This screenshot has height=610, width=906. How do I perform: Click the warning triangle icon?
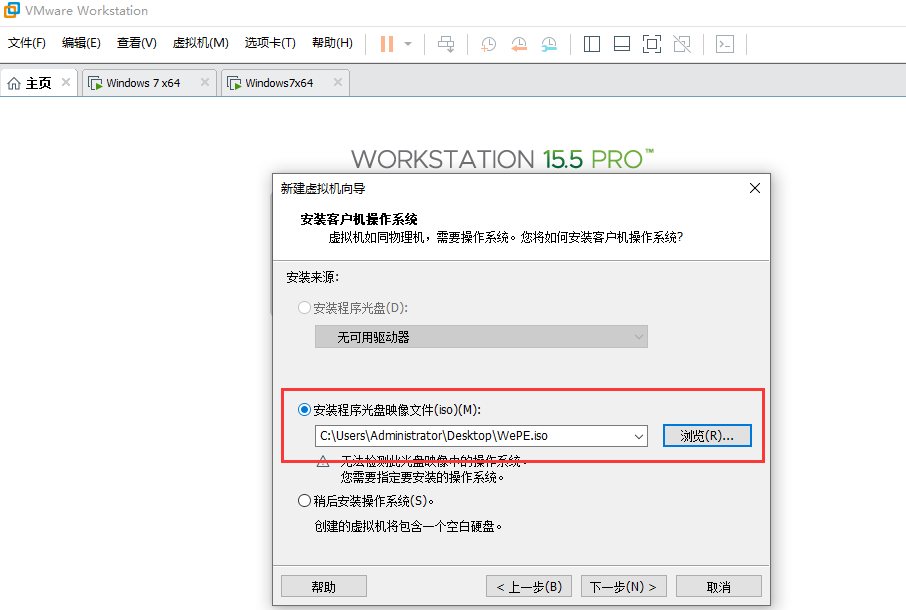pos(323,462)
